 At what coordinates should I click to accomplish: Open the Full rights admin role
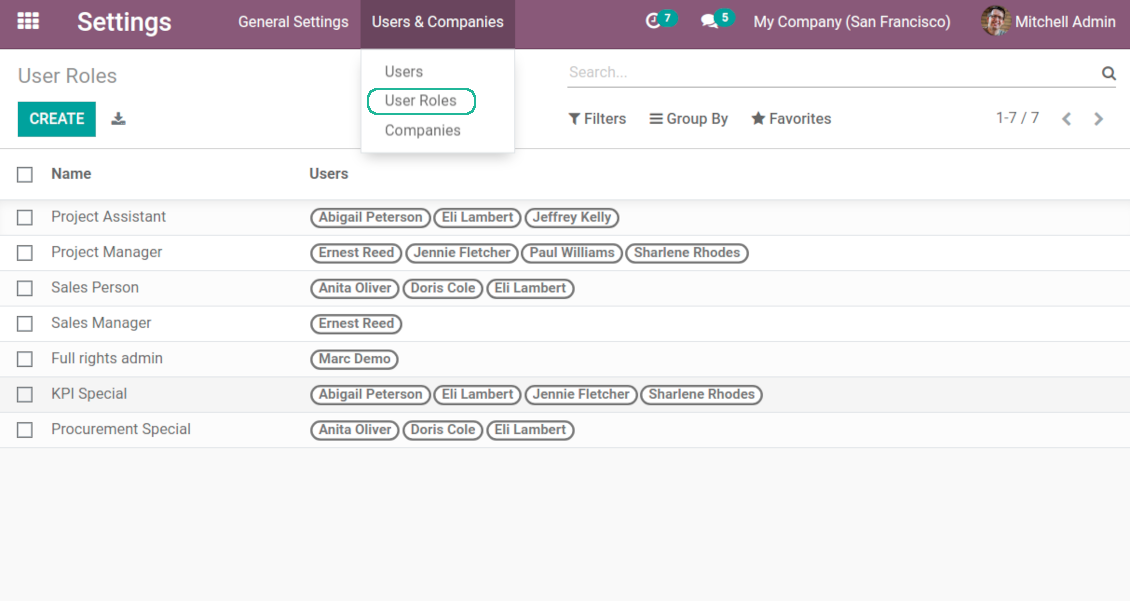point(107,359)
